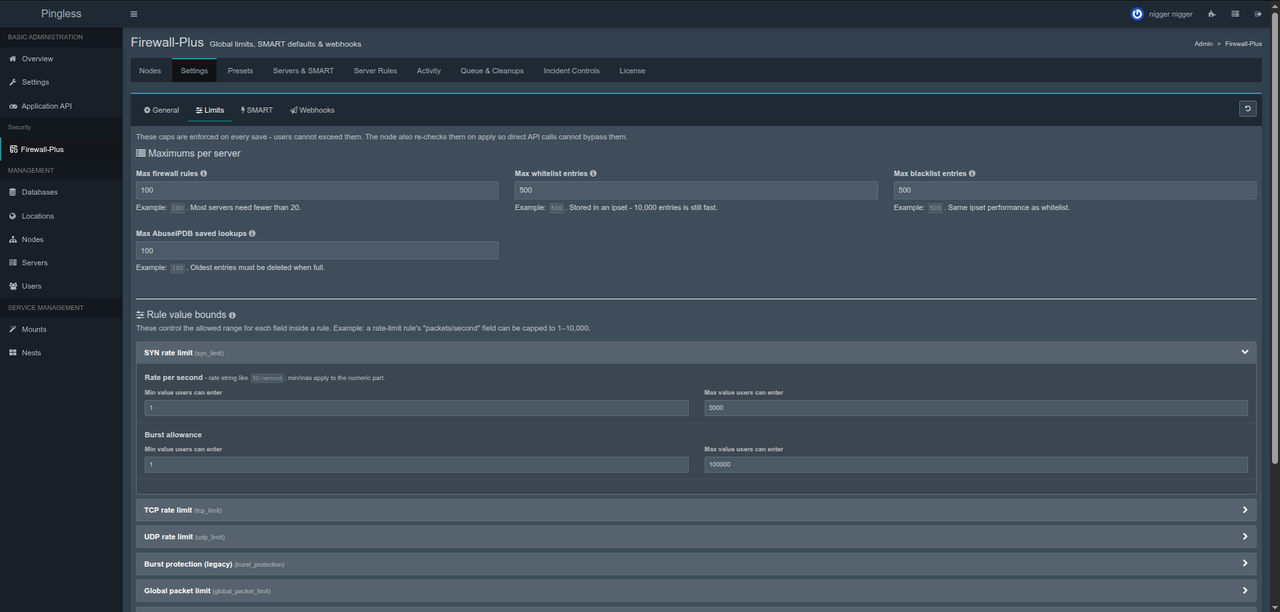Open the Presets tab
1280x612 pixels.
tap(240, 71)
